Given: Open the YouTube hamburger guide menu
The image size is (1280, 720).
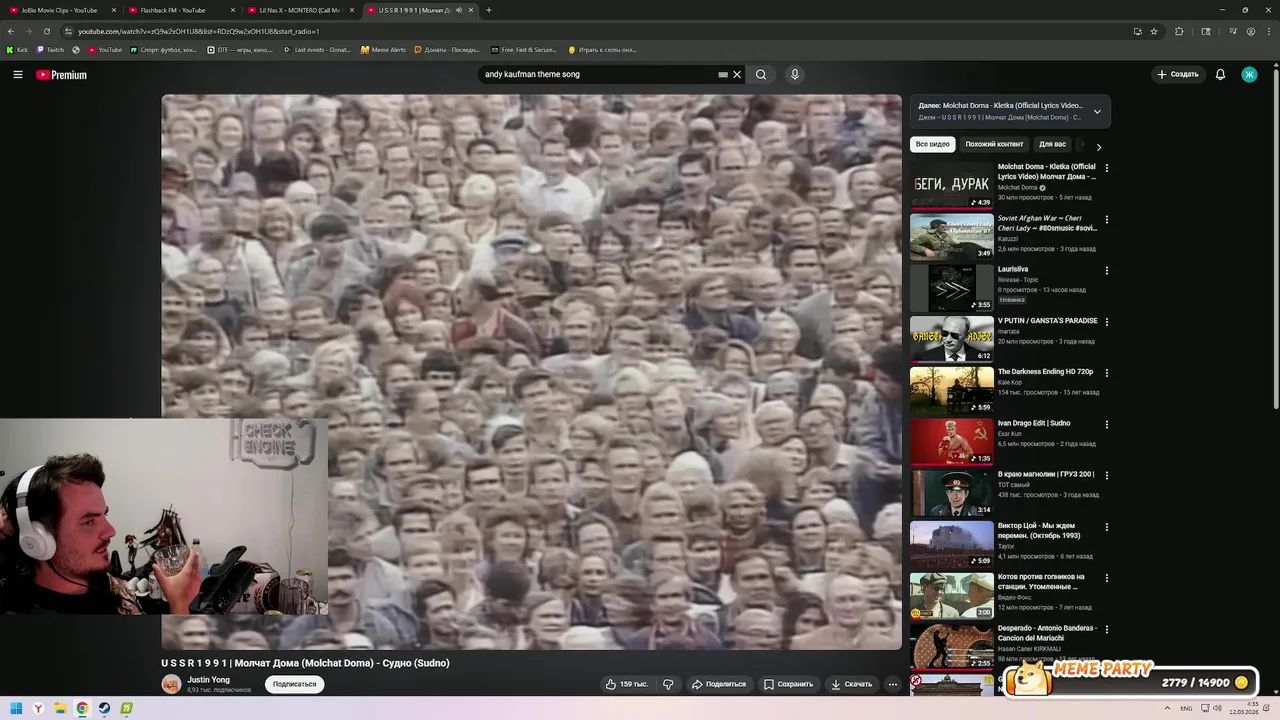Looking at the screenshot, I should 17,74.
